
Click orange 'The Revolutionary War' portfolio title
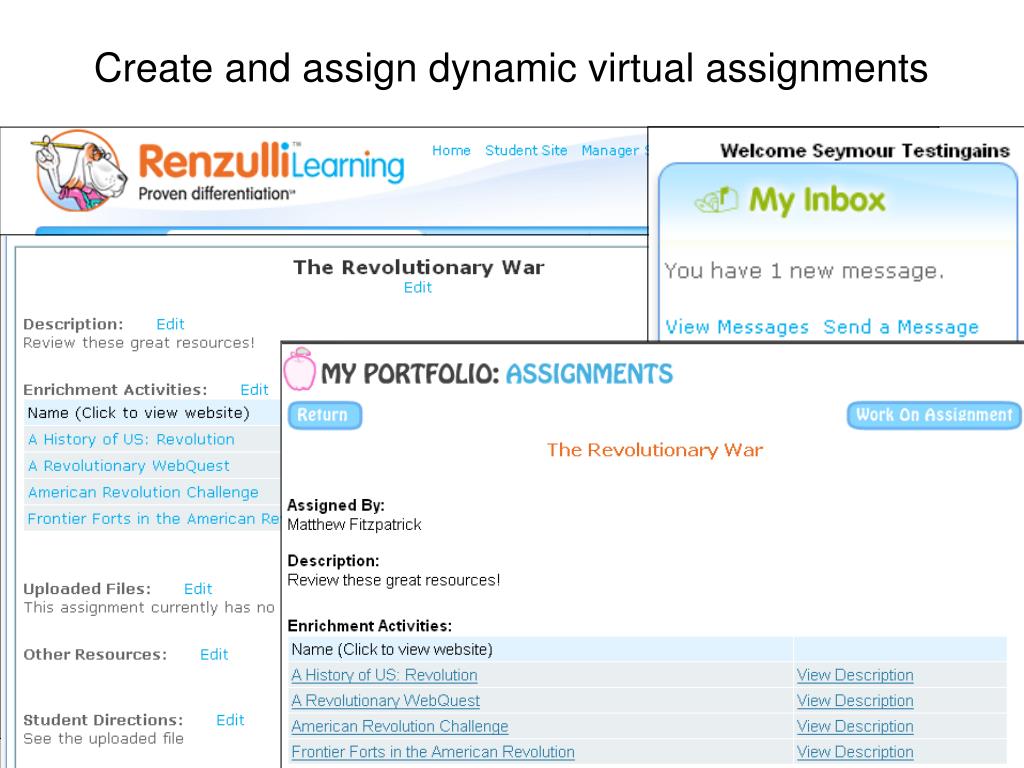pos(655,450)
